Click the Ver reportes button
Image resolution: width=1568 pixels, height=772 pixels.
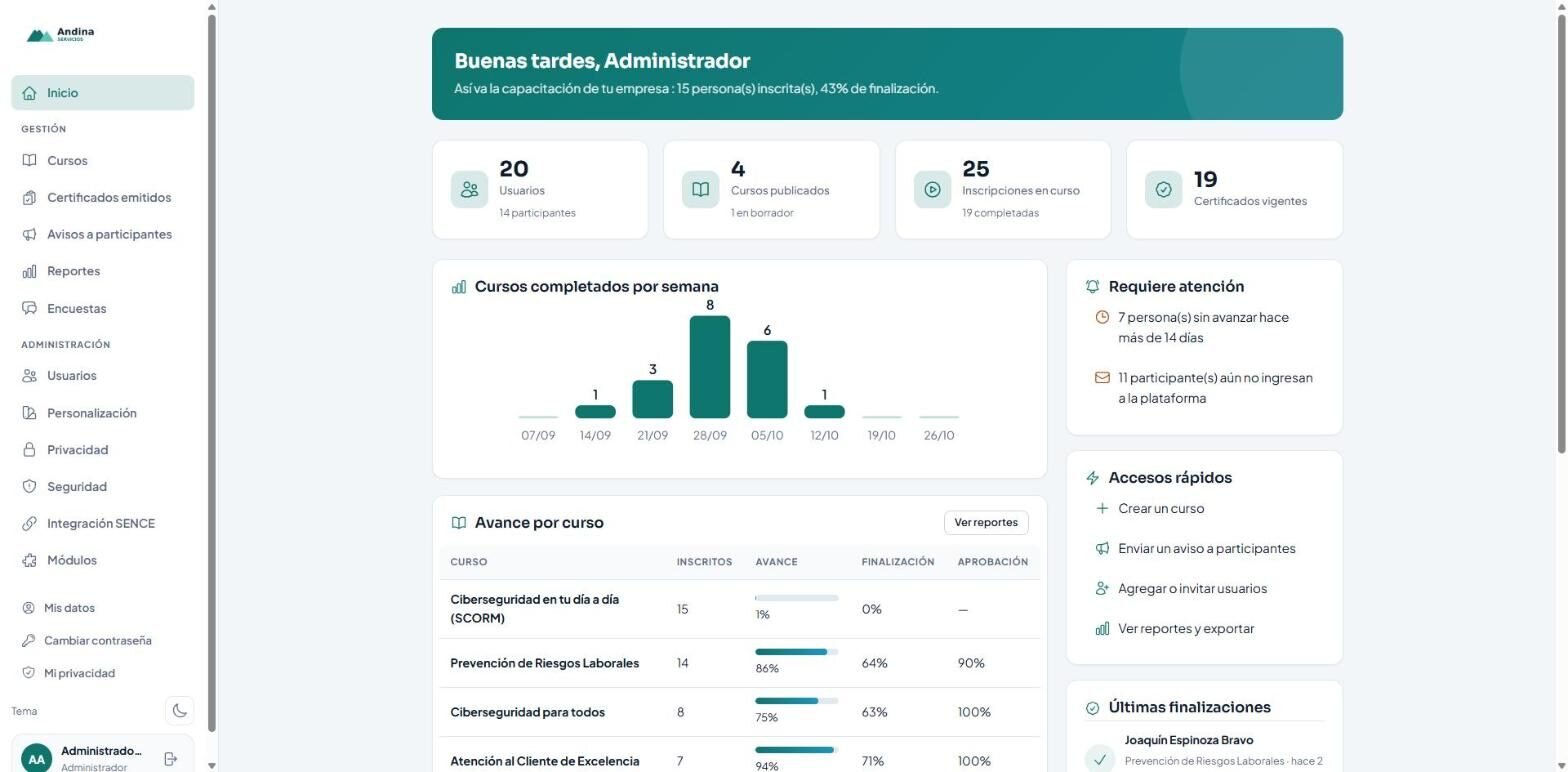click(986, 522)
